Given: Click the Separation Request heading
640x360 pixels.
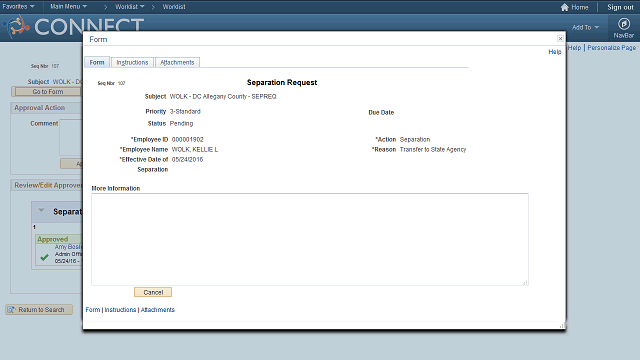Looking at the screenshot, I should (282, 82).
